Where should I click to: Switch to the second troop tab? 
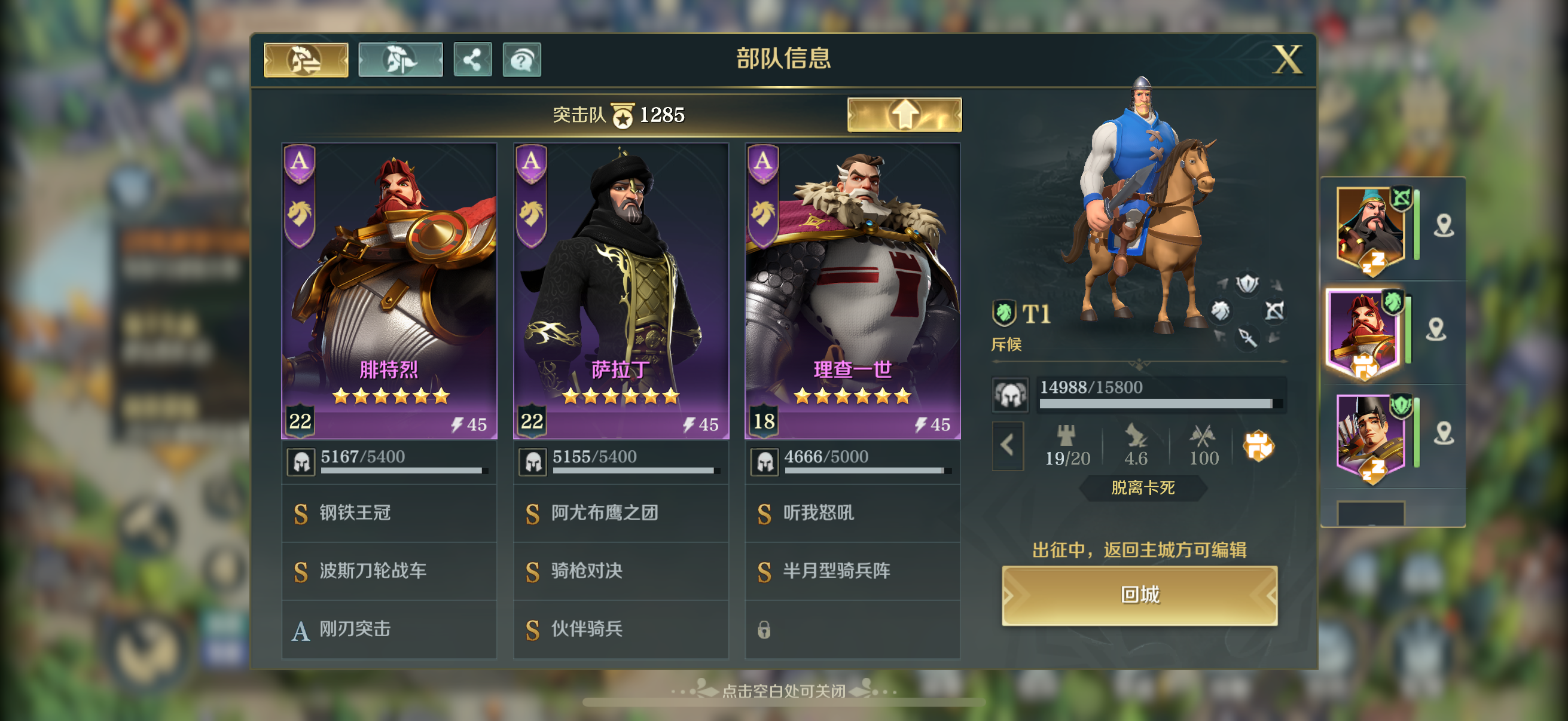[401, 60]
